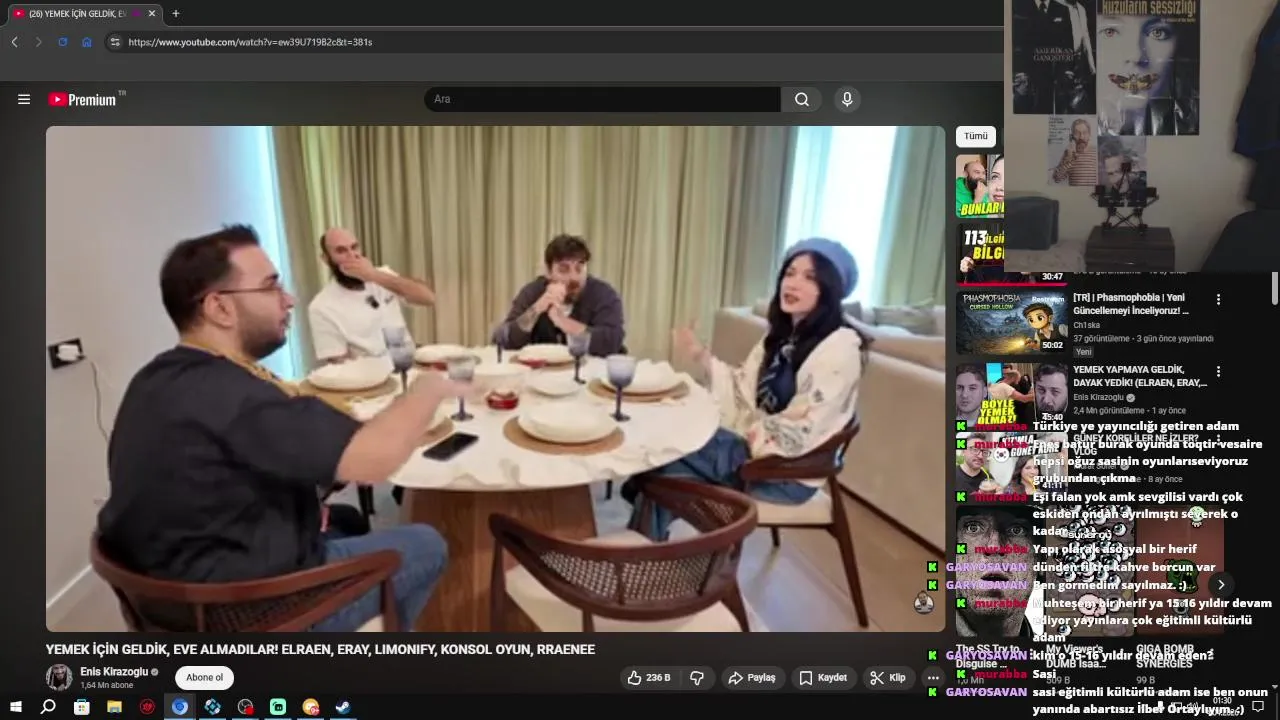
Task: Open the Phasmophobia Yeni Güncellemeyi İnceliyoruz title
Action: click(x=1131, y=304)
